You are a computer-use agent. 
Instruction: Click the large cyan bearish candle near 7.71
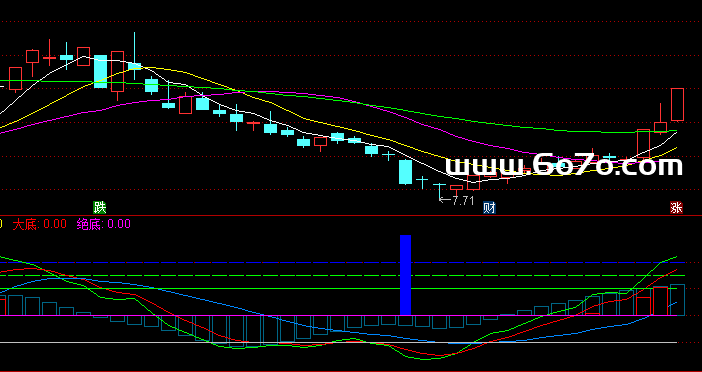coord(405,172)
